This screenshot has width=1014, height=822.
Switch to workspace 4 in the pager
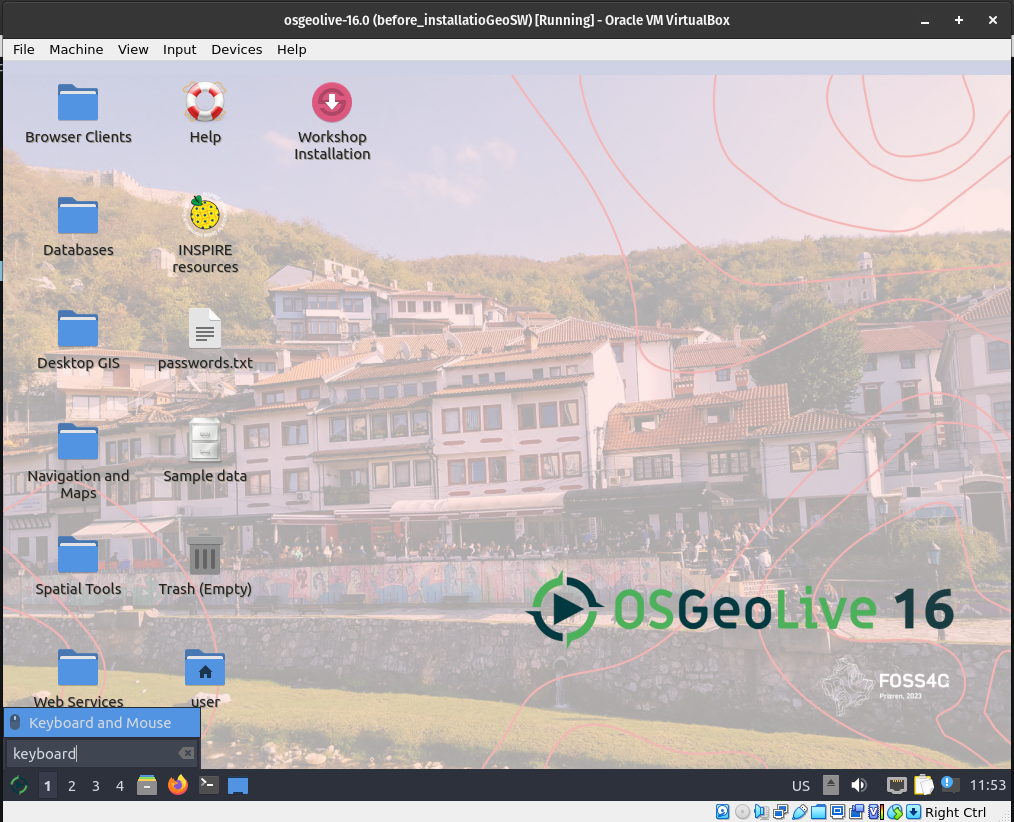(120, 786)
